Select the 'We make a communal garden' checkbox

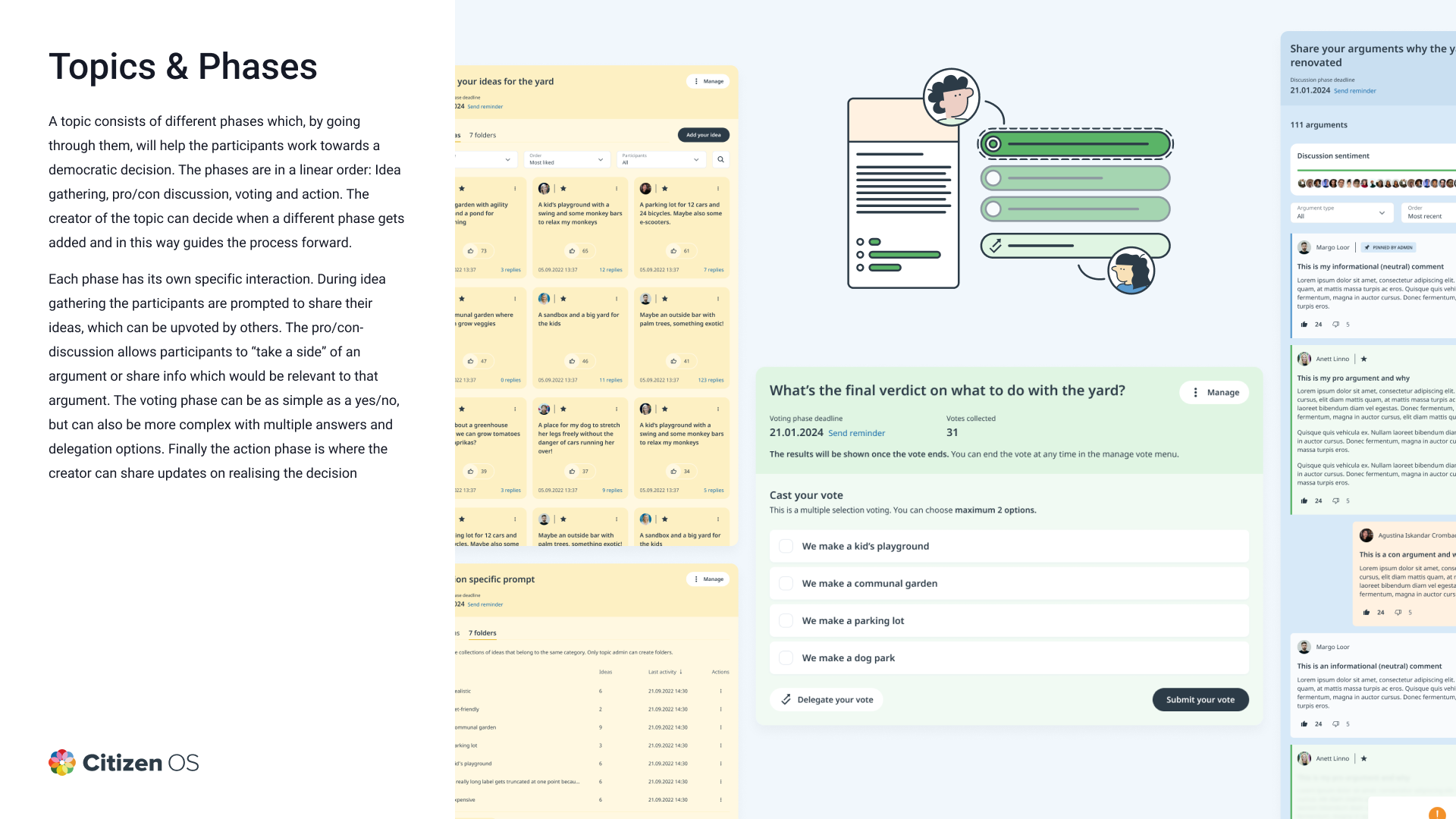pyautogui.click(x=786, y=583)
